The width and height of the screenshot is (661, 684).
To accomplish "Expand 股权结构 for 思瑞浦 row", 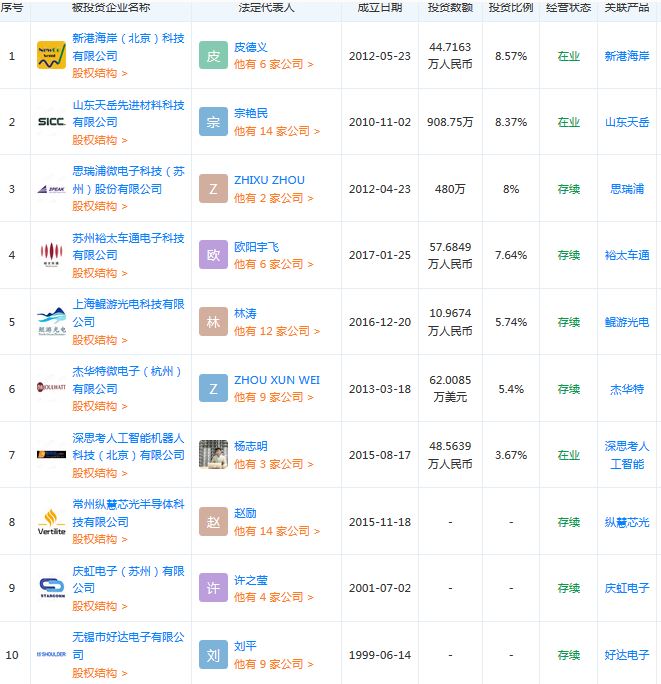I will pyautogui.click(x=99, y=206).
